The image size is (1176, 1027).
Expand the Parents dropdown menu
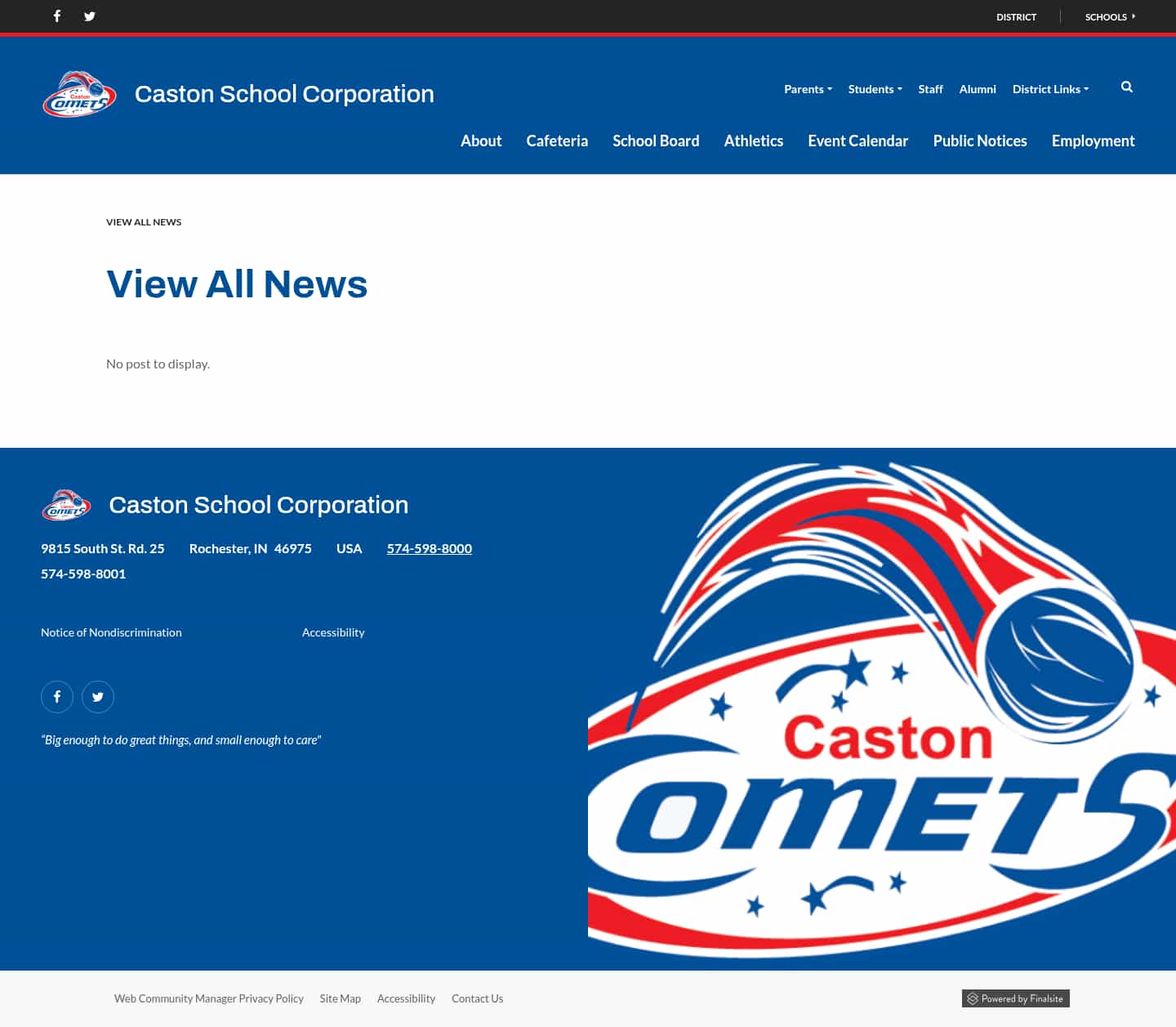click(x=807, y=89)
